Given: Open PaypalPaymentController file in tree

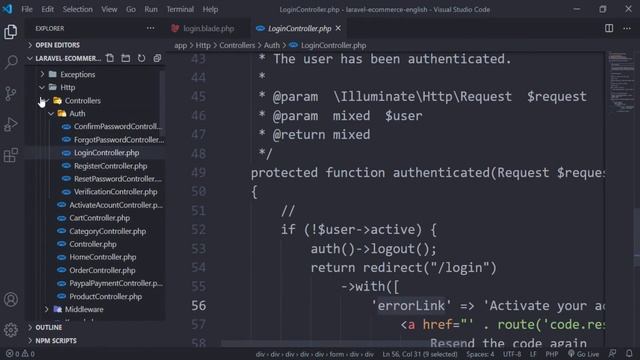Looking at the screenshot, I should (116, 283).
